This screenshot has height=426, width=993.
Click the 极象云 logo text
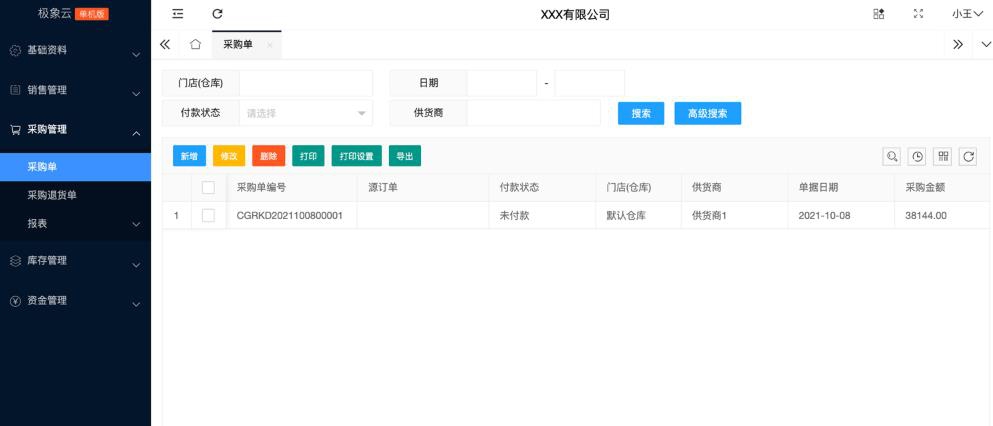55,14
